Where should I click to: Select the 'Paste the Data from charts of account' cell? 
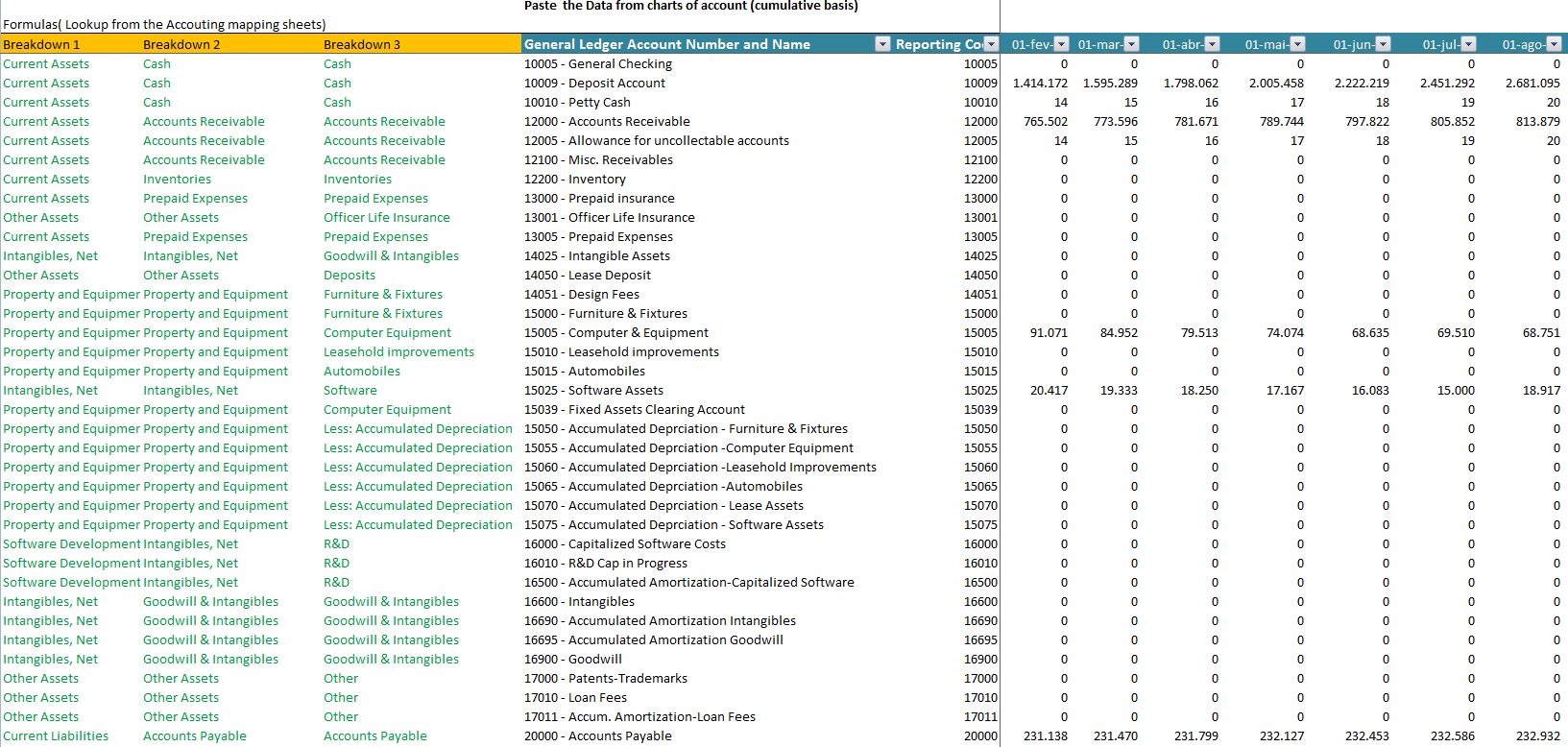[x=691, y=6]
